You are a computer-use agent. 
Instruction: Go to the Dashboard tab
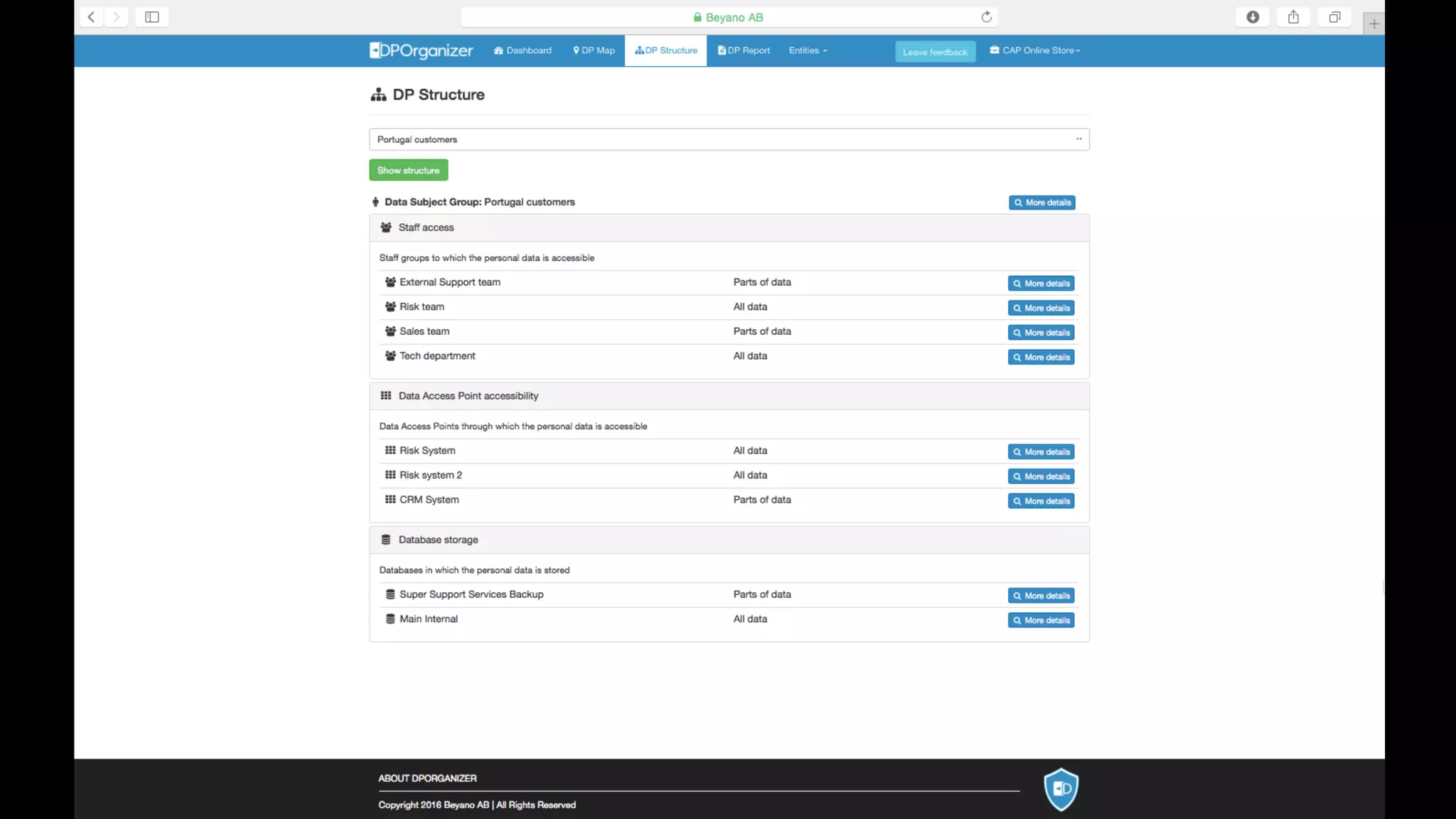click(523, 50)
